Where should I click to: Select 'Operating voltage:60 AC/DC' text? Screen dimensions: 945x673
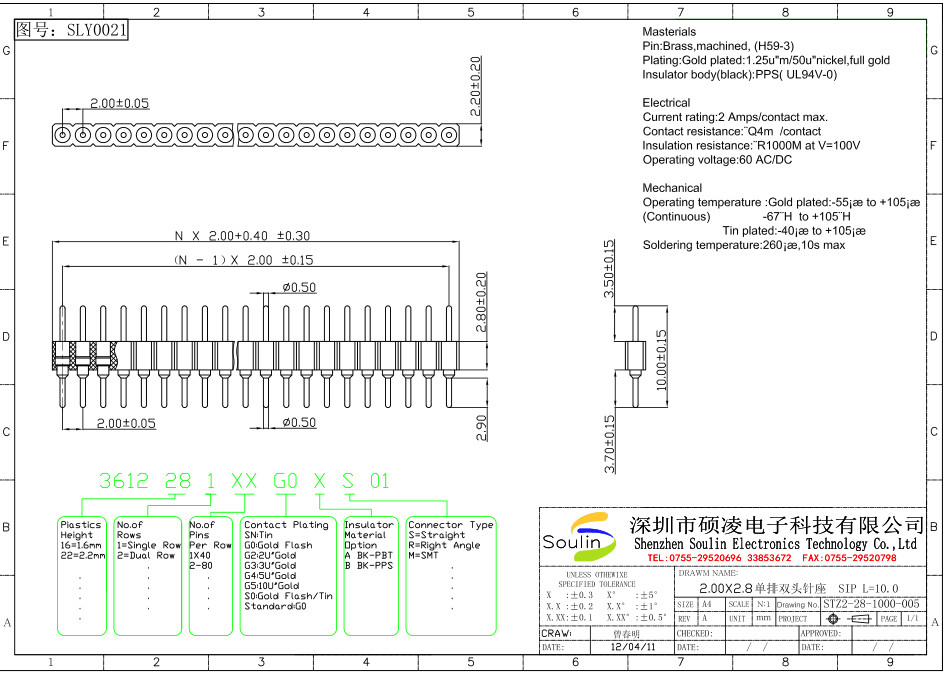[x=717, y=160]
